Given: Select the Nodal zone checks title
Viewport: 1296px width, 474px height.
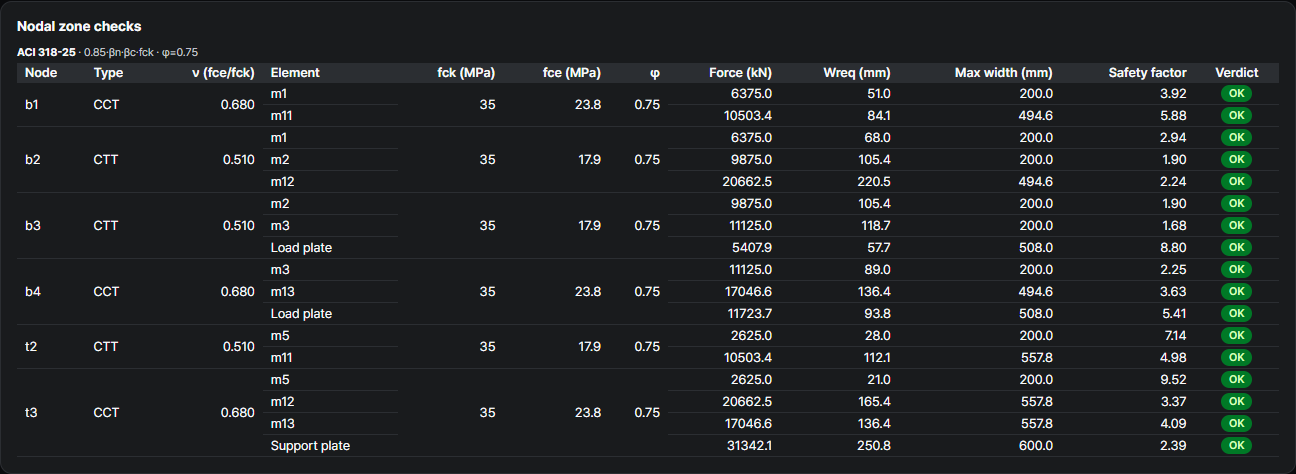Looking at the screenshot, I should click(x=79, y=26).
